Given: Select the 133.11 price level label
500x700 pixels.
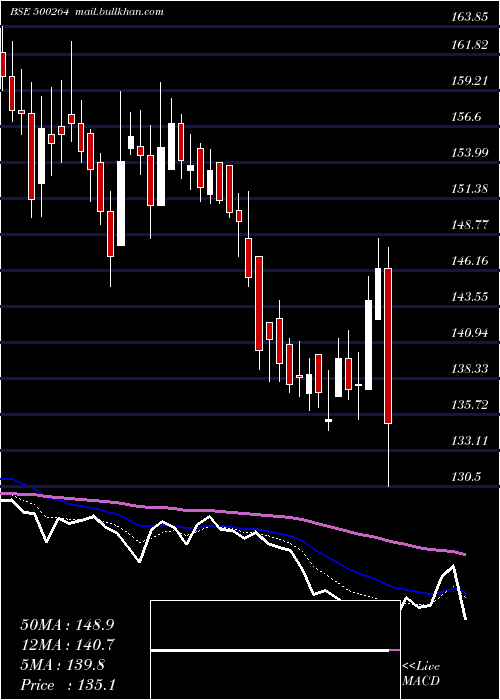Looking at the screenshot, I should click(x=468, y=441).
